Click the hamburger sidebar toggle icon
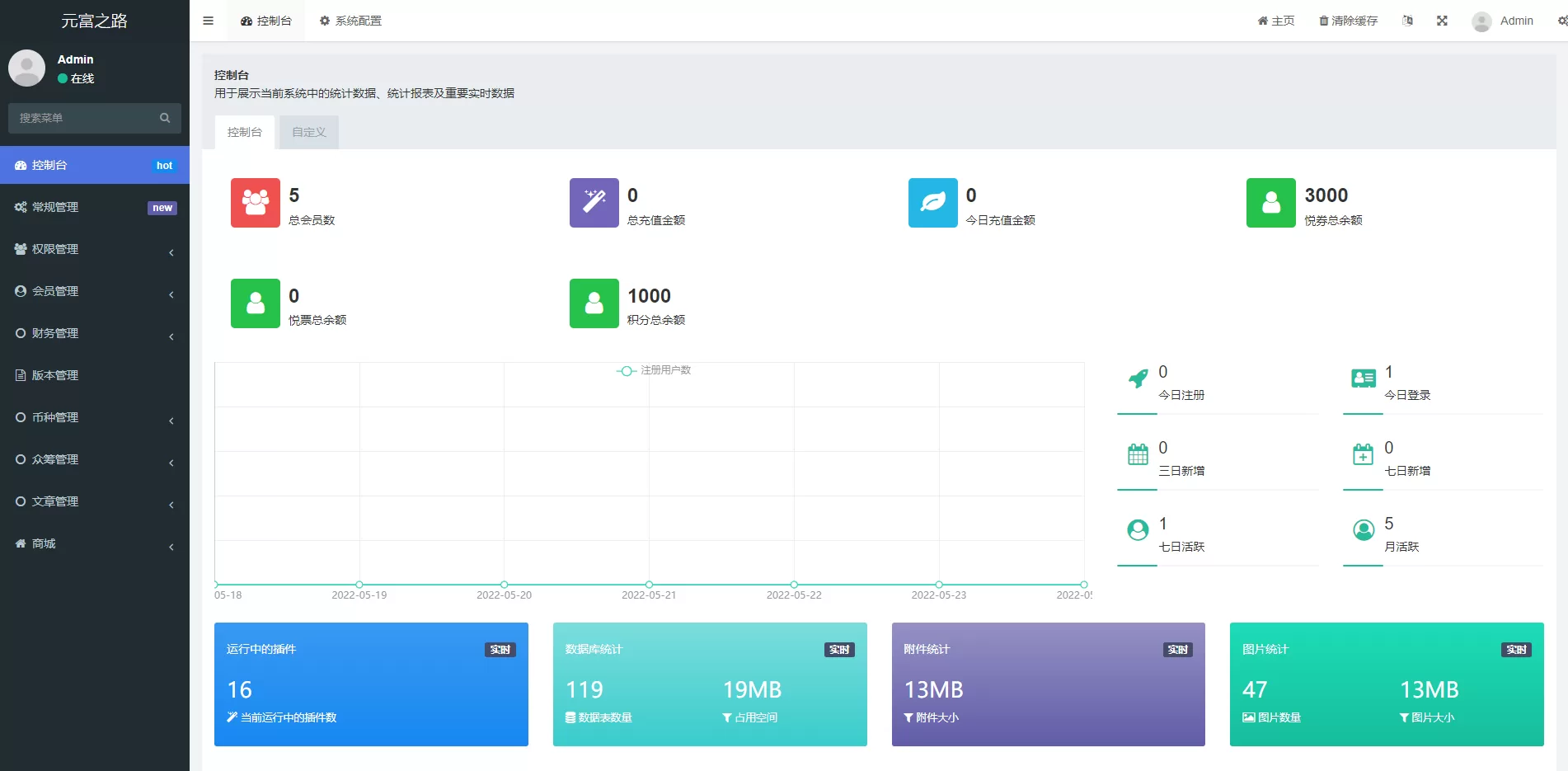1568x771 pixels. click(208, 21)
